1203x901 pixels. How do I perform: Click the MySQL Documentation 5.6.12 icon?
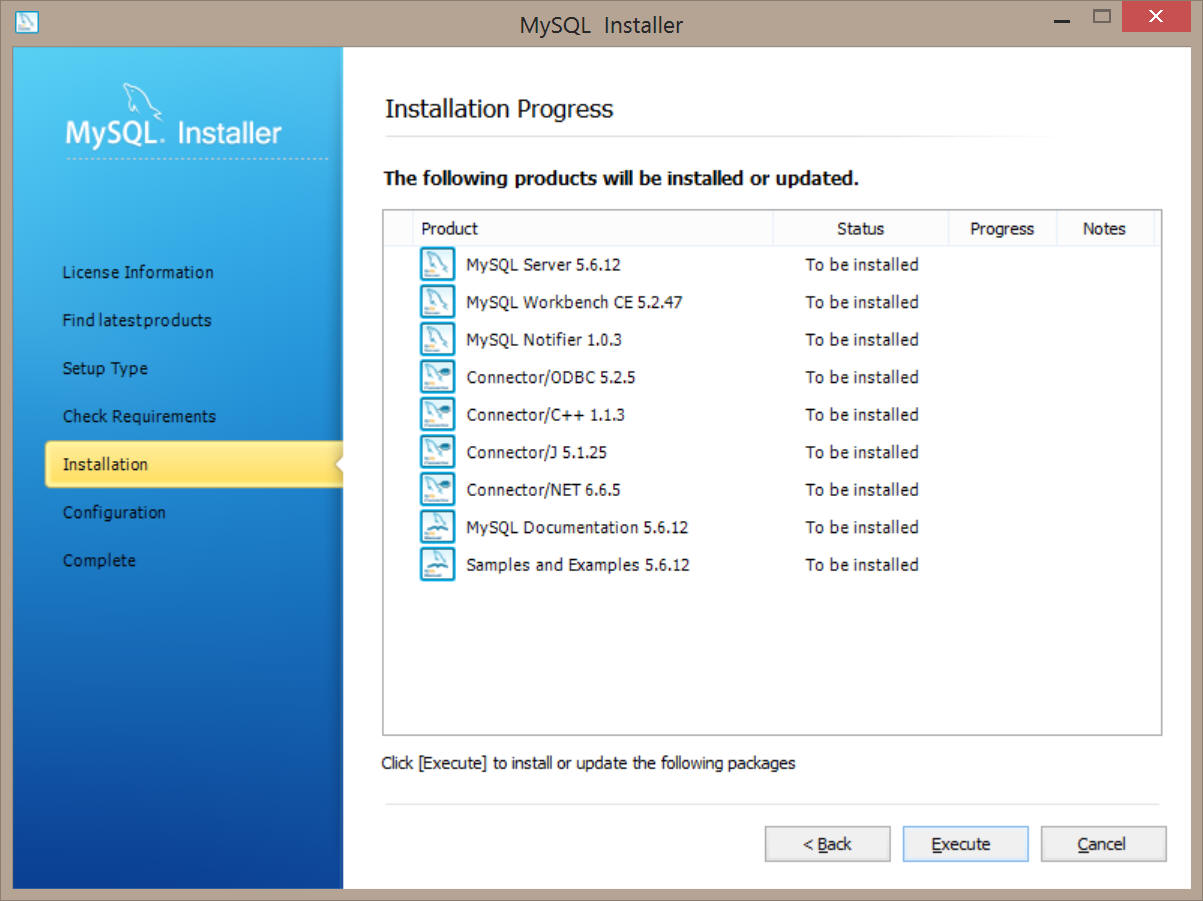click(437, 527)
